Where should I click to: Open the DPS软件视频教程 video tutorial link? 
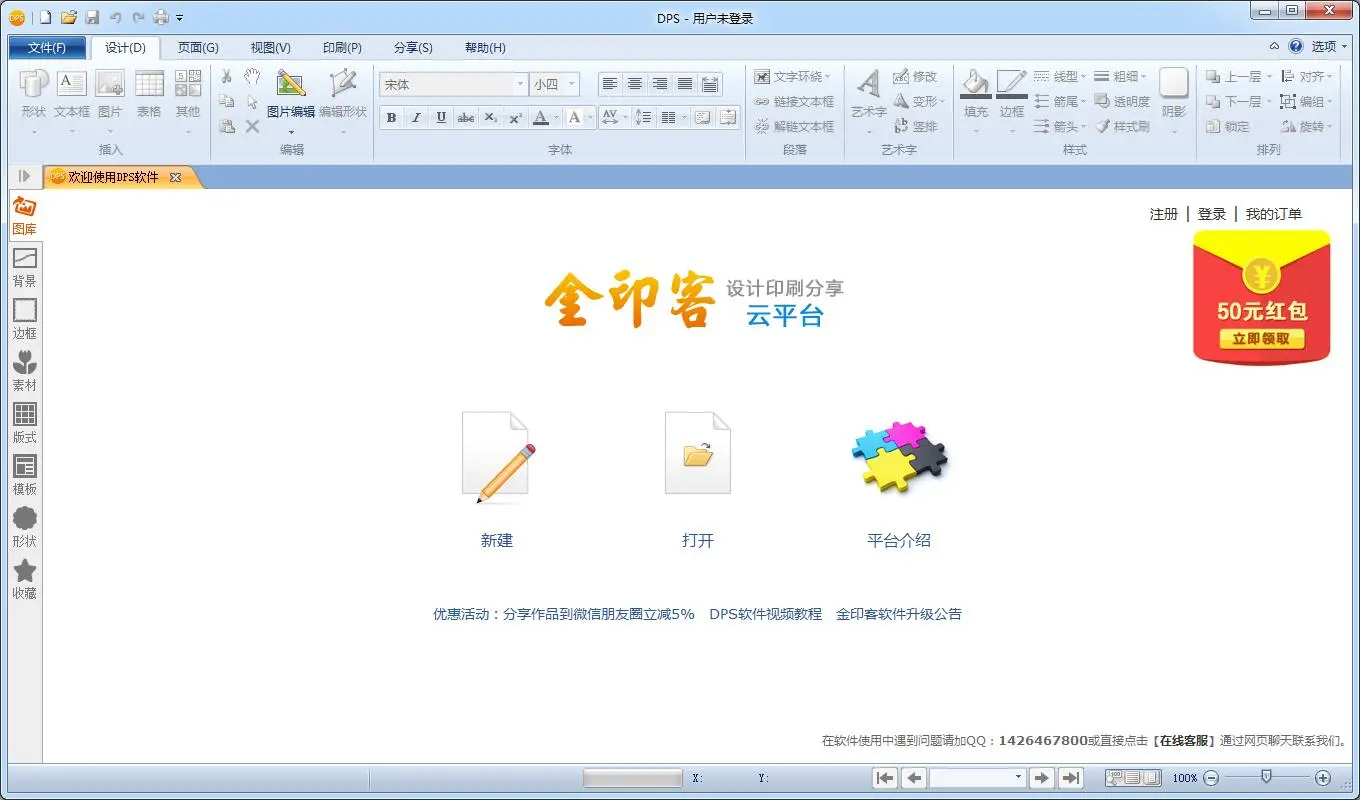point(765,614)
